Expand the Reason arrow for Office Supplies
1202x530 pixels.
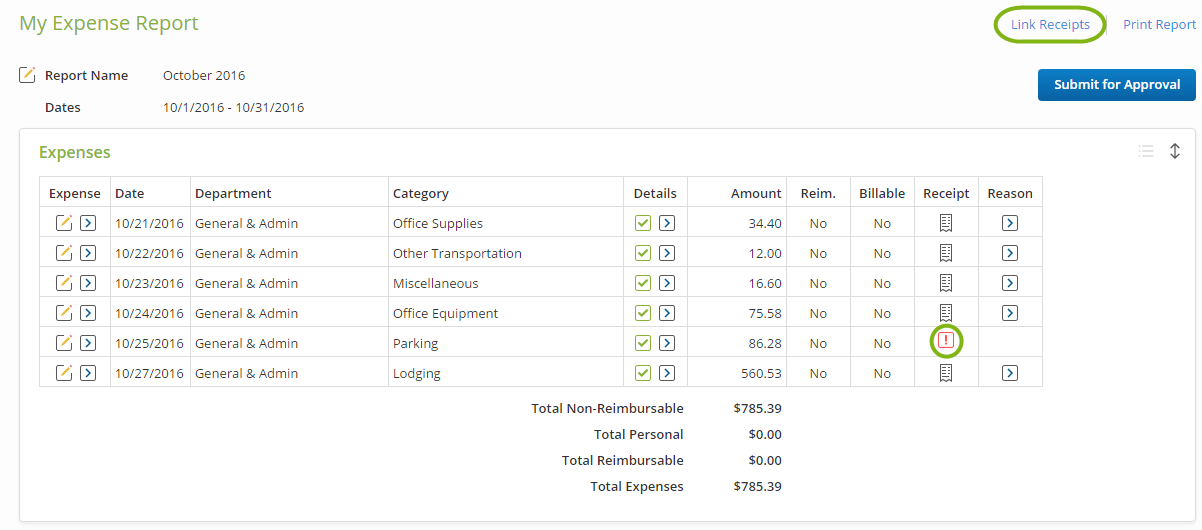pos(1010,223)
